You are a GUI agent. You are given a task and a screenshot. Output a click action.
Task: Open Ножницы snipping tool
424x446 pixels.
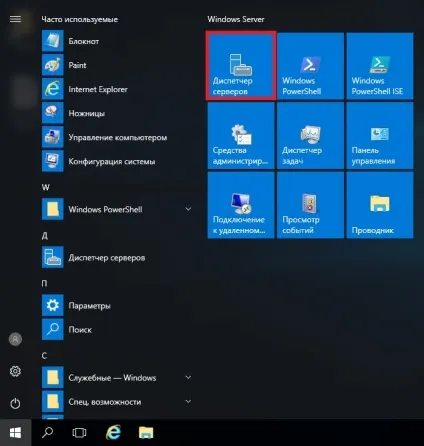tap(117, 113)
